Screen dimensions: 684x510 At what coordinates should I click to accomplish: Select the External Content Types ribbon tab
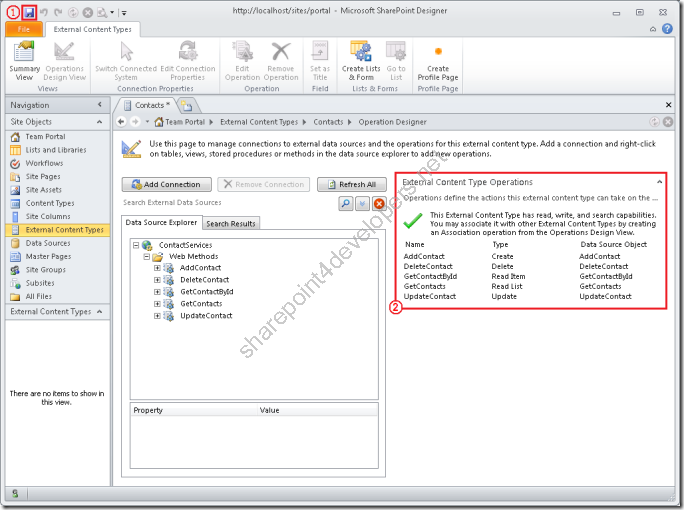pyautogui.click(x=92, y=29)
